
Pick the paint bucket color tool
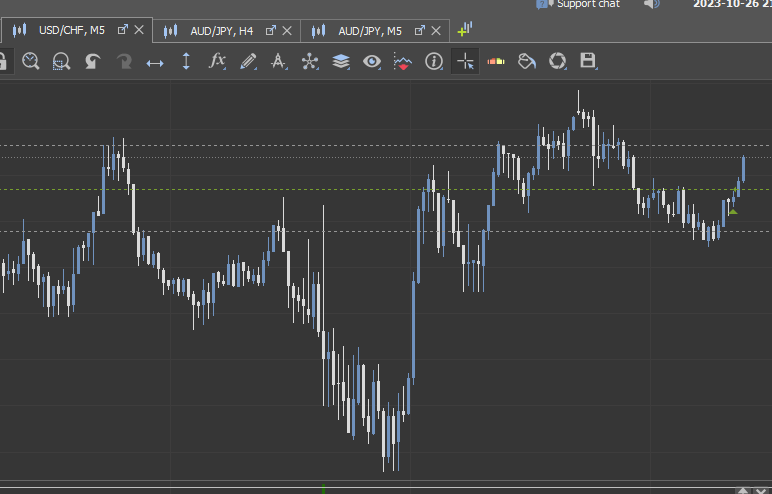pyautogui.click(x=526, y=62)
